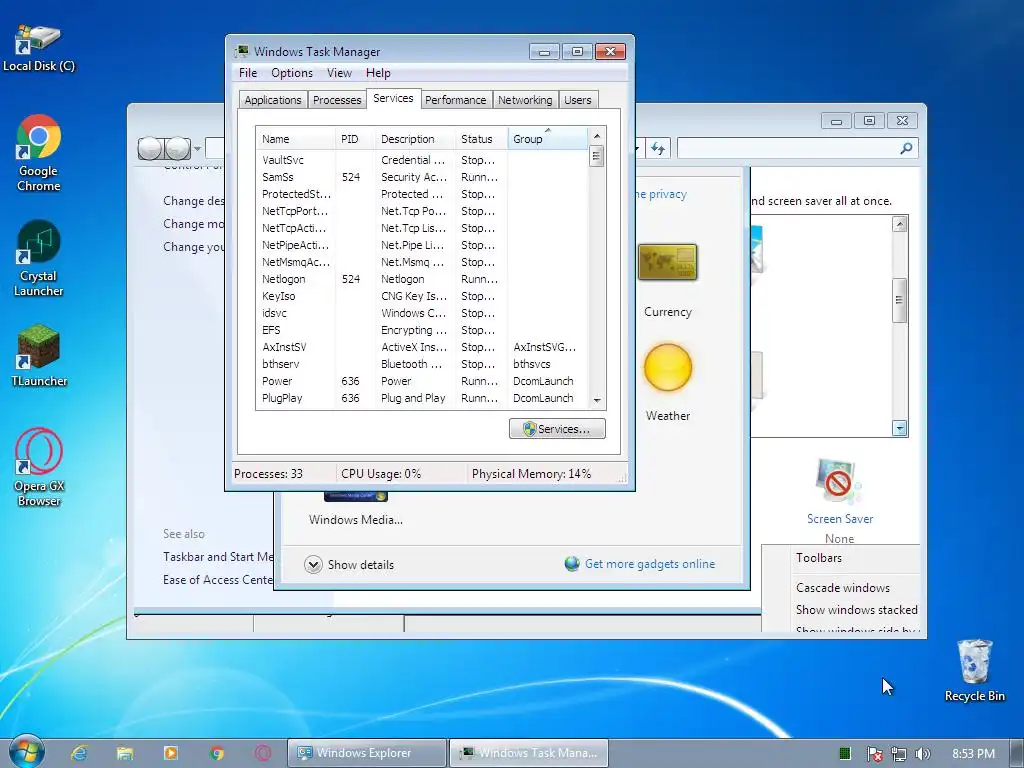Screen dimensions: 1024x768
Task: Select the Currency gadget icon
Action: pyautogui.click(x=667, y=262)
